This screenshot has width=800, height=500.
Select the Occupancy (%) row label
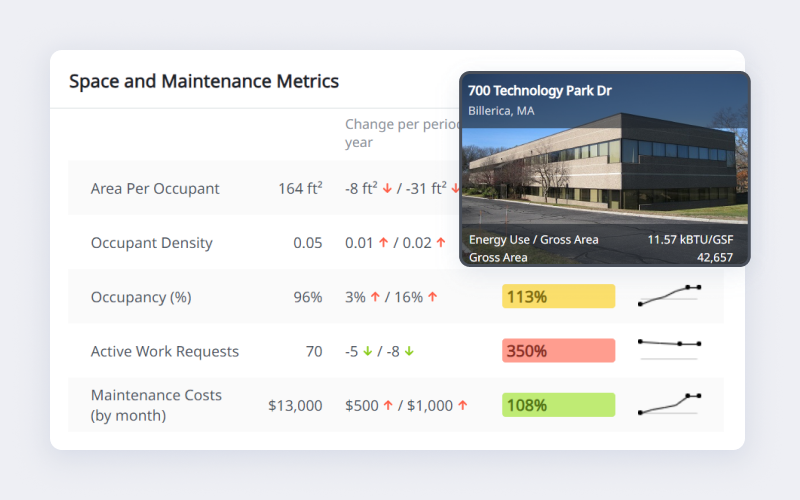point(141,297)
